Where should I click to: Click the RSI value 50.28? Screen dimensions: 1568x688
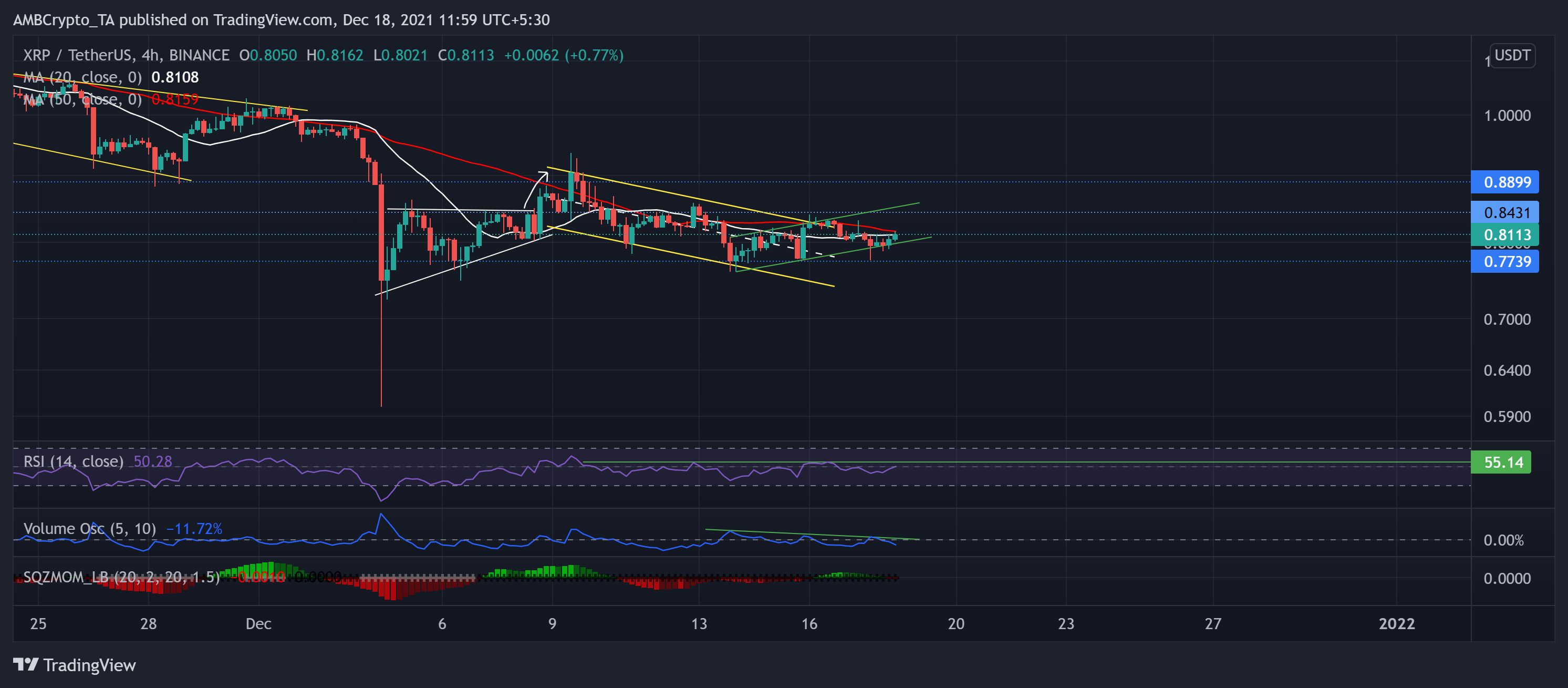click(x=153, y=461)
